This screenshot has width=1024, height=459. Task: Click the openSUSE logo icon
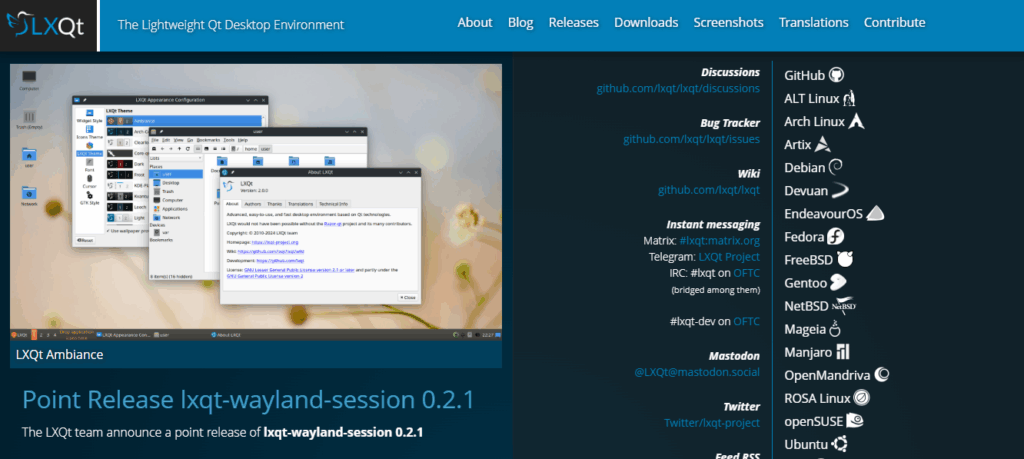(856, 421)
